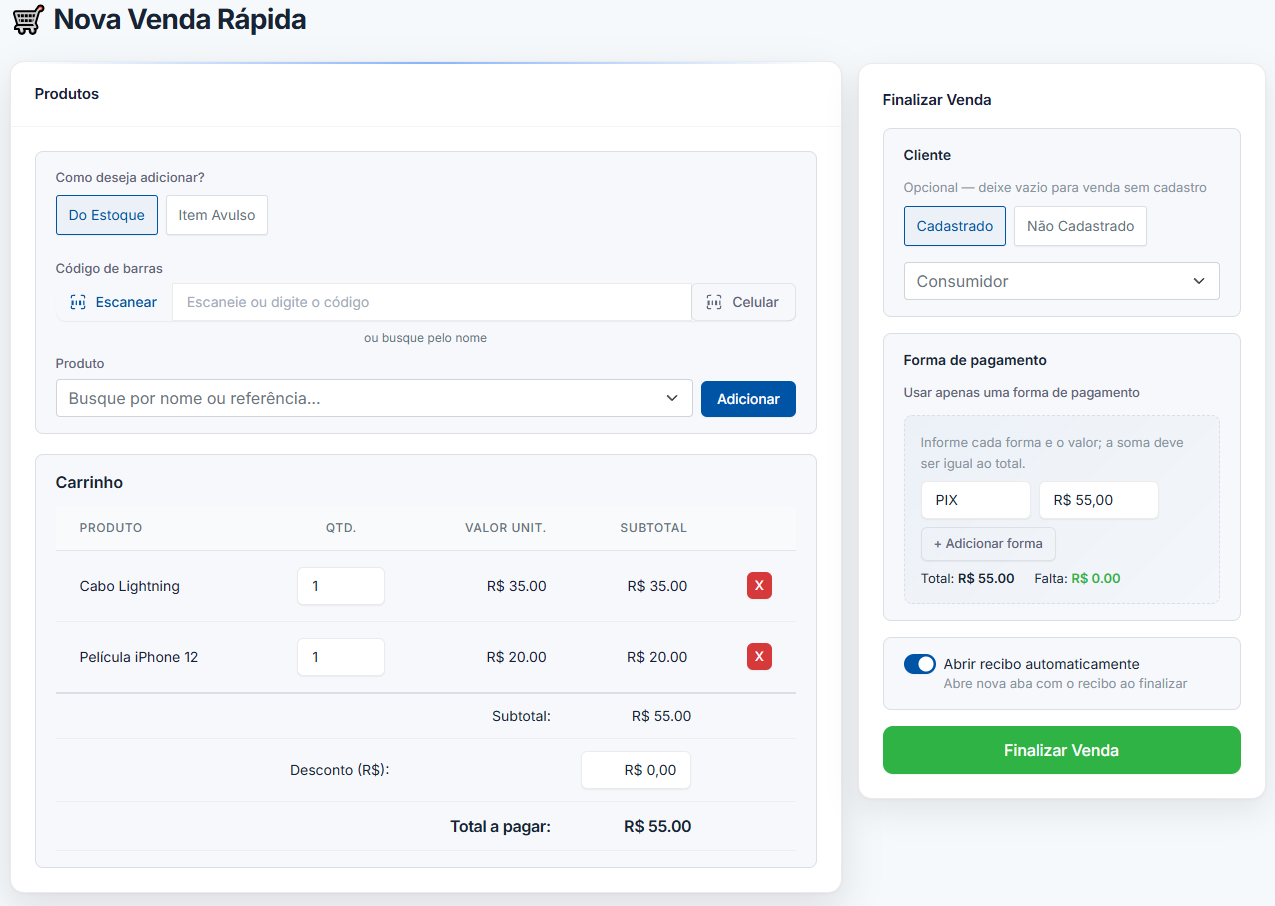
Task: Click the shopping cart icon in header
Action: (28, 20)
